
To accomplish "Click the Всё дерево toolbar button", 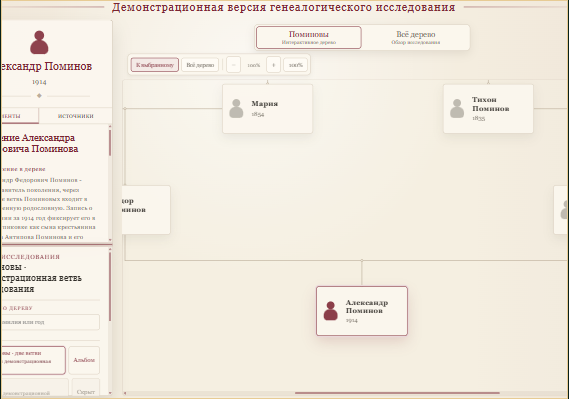I will [x=200, y=65].
